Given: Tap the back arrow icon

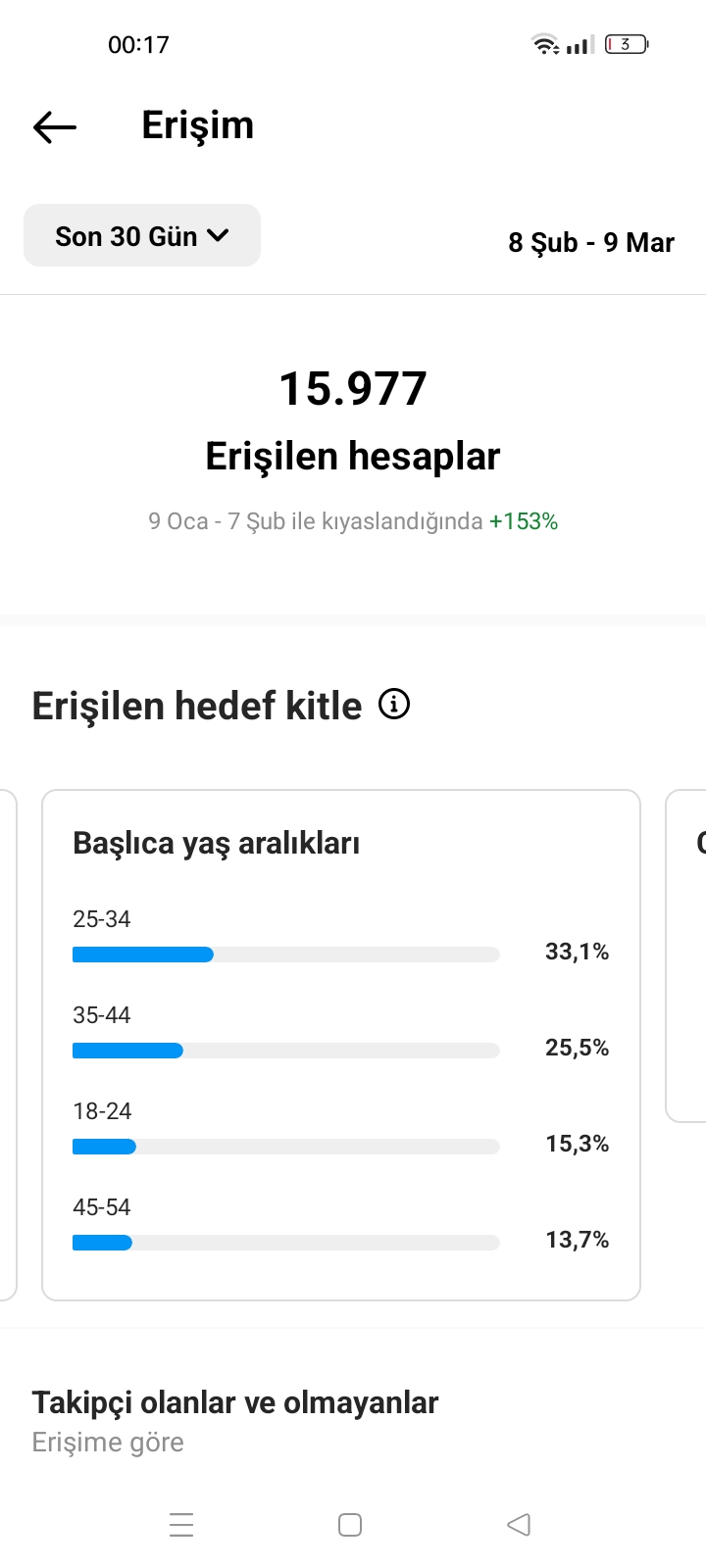Looking at the screenshot, I should pyautogui.click(x=54, y=126).
